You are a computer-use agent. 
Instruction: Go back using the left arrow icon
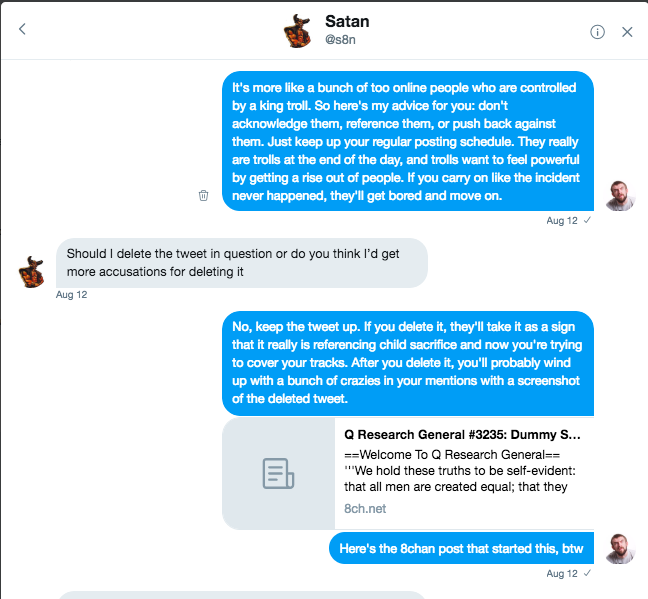pyautogui.click(x=22, y=29)
